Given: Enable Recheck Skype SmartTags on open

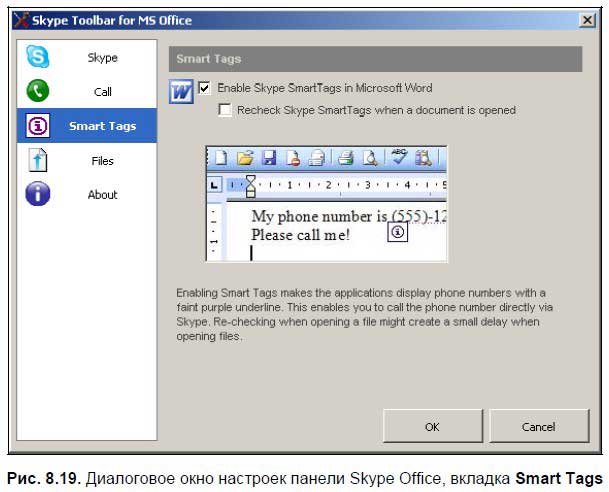Looking at the screenshot, I should point(226,110).
